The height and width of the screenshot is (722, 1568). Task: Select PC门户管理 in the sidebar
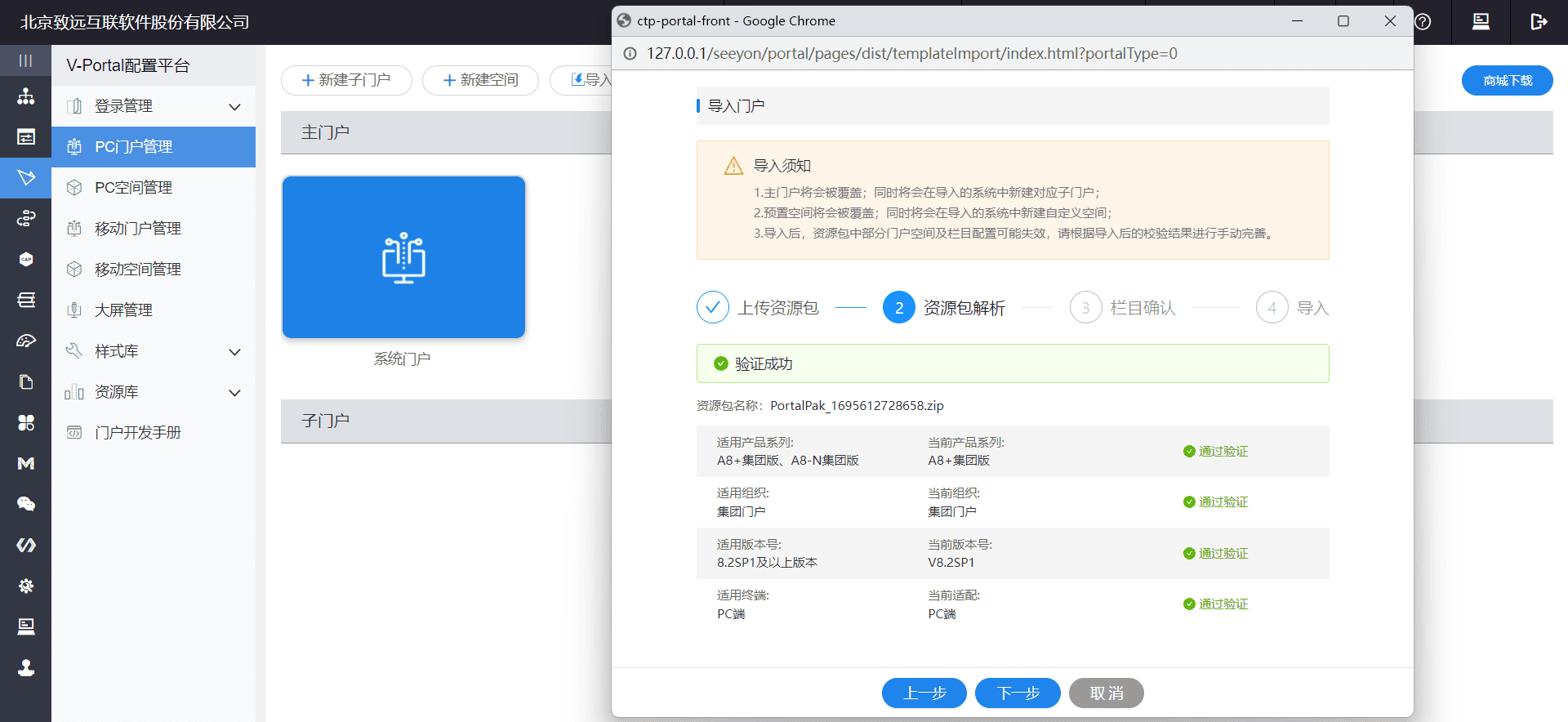(x=154, y=147)
